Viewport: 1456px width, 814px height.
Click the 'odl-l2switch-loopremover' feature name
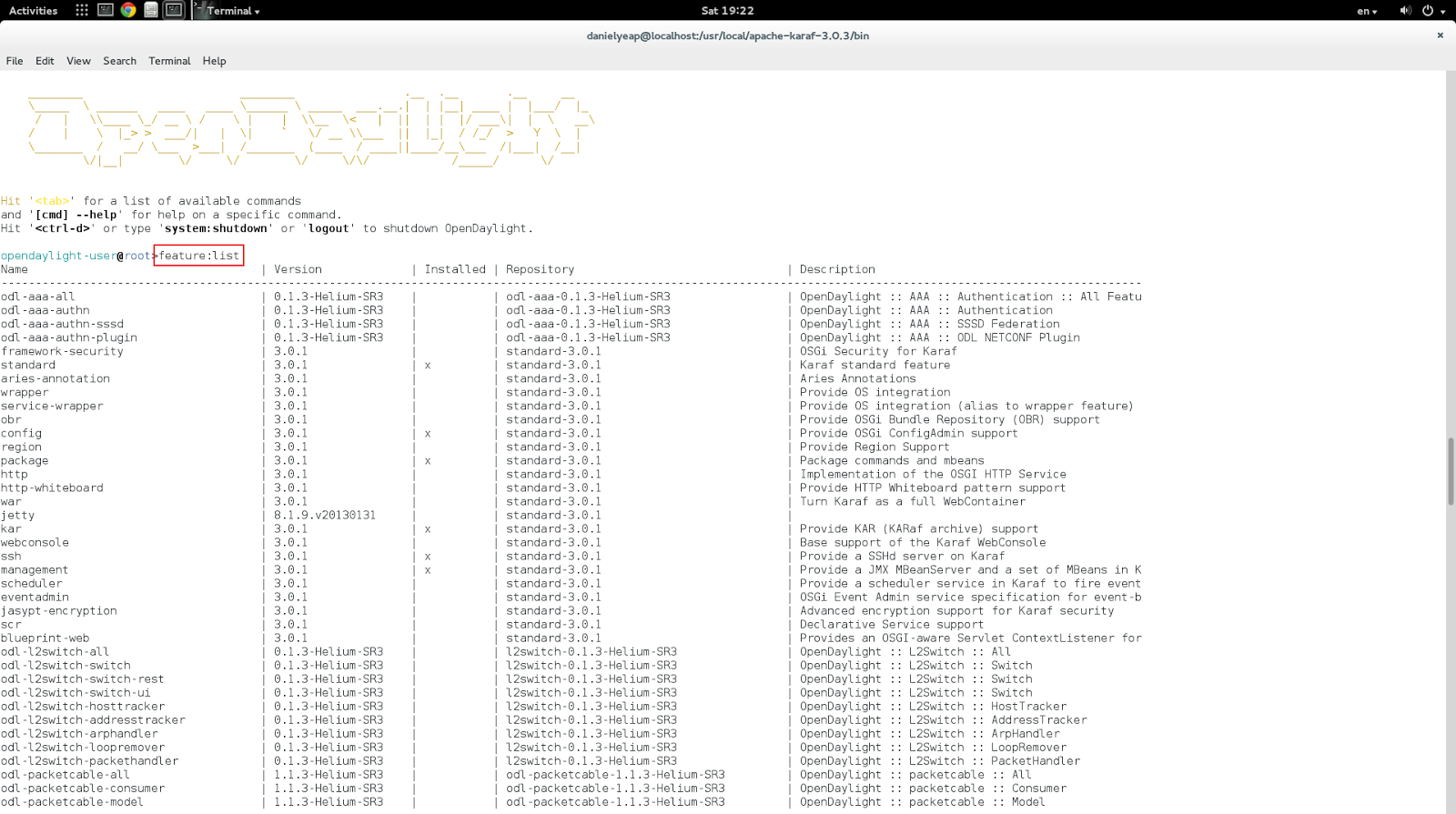coord(83,747)
